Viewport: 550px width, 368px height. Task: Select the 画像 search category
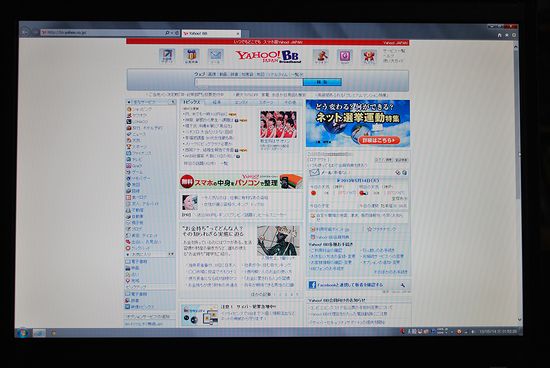pyautogui.click(x=212, y=74)
